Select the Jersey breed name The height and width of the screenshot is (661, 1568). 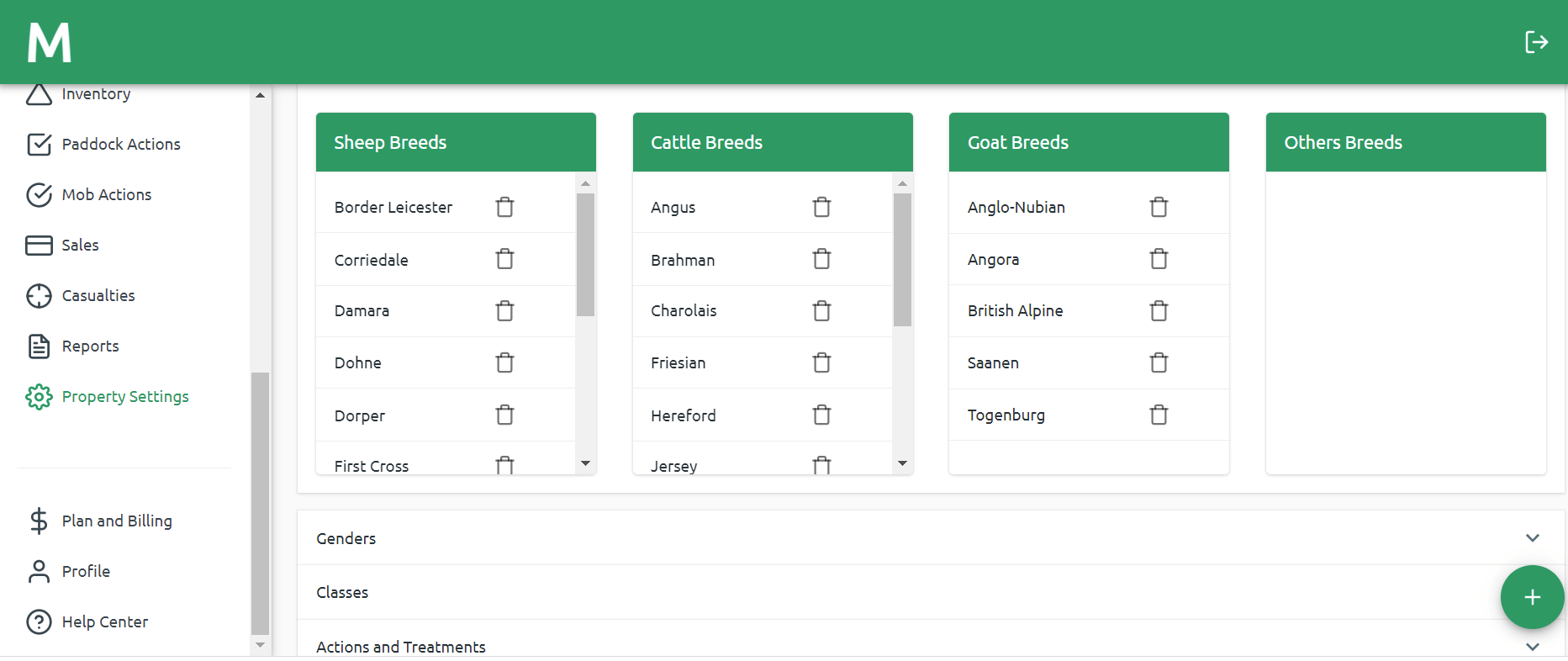[673, 466]
